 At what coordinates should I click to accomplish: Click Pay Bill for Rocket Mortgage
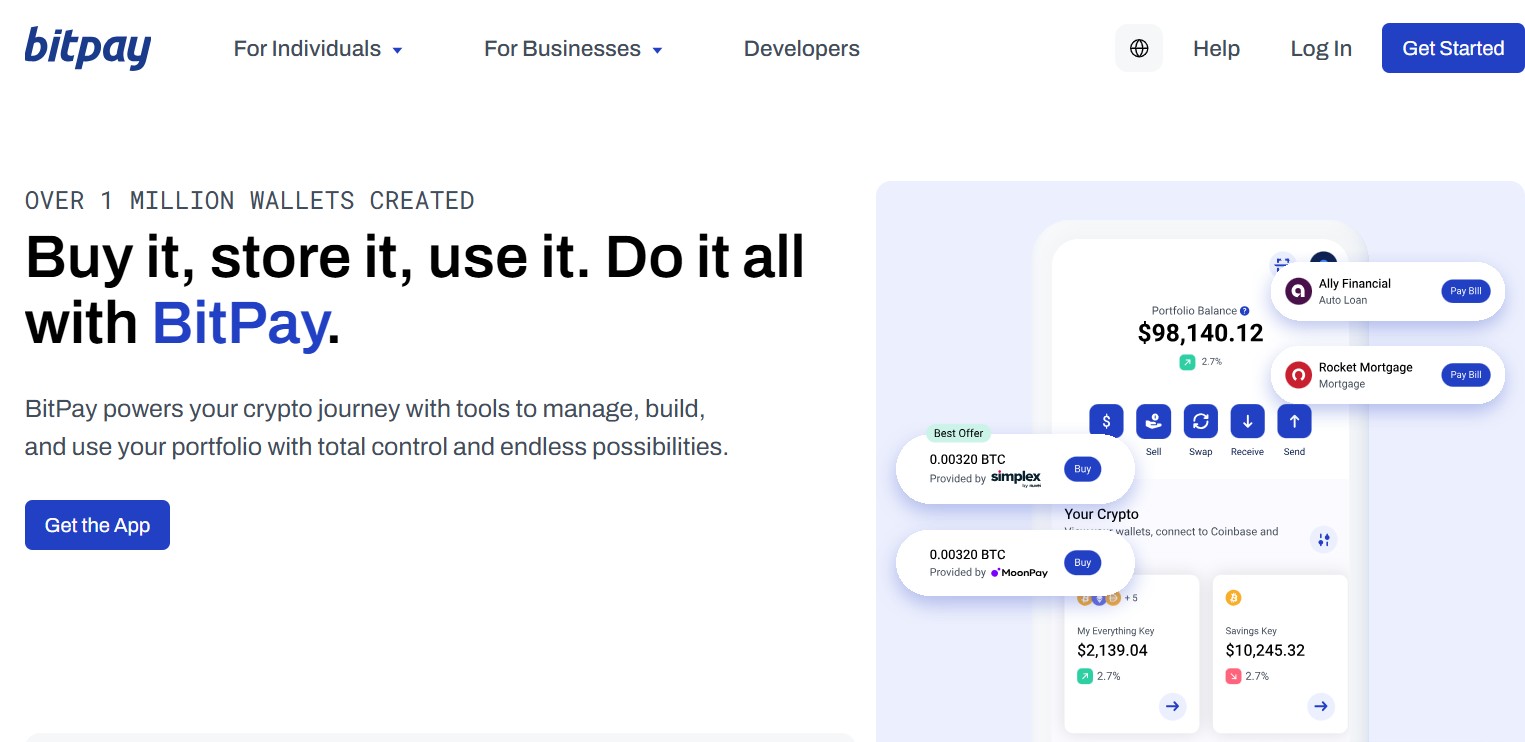pos(1466,375)
